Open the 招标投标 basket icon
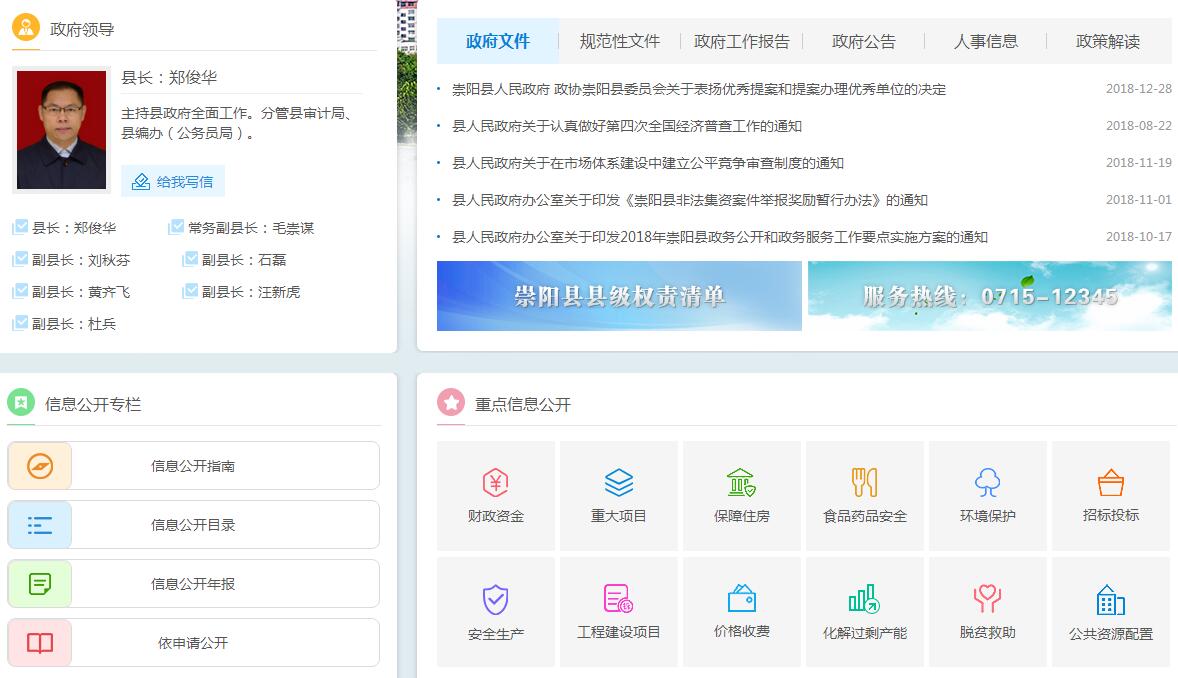Viewport: 1178px width, 678px height. [x=1110, y=483]
